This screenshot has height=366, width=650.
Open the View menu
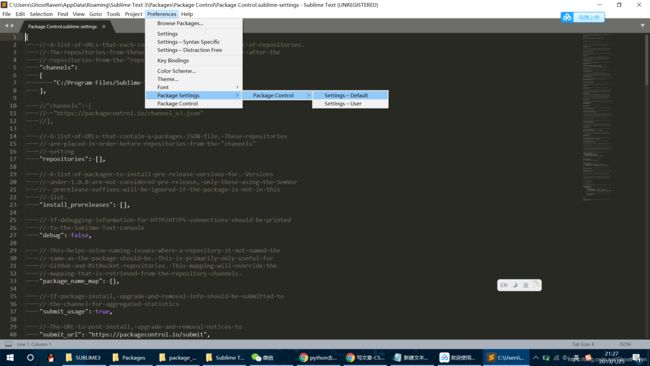pos(79,14)
